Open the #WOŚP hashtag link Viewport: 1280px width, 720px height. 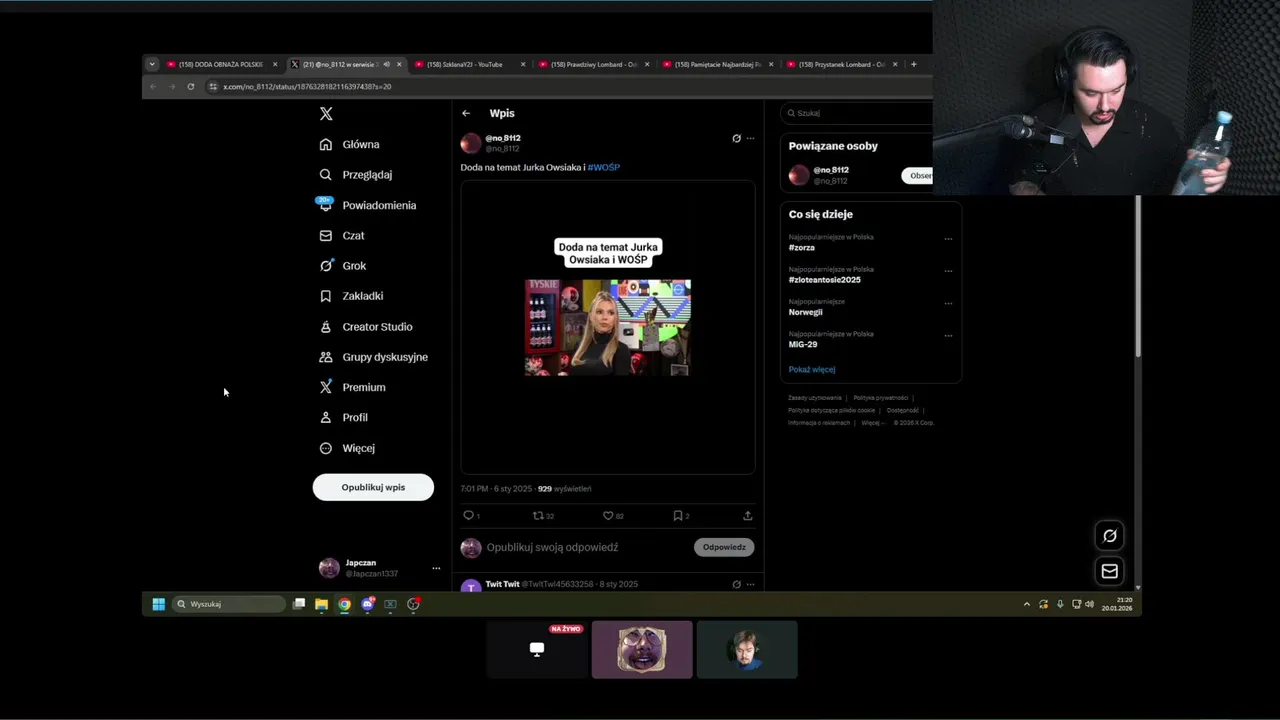(x=604, y=167)
